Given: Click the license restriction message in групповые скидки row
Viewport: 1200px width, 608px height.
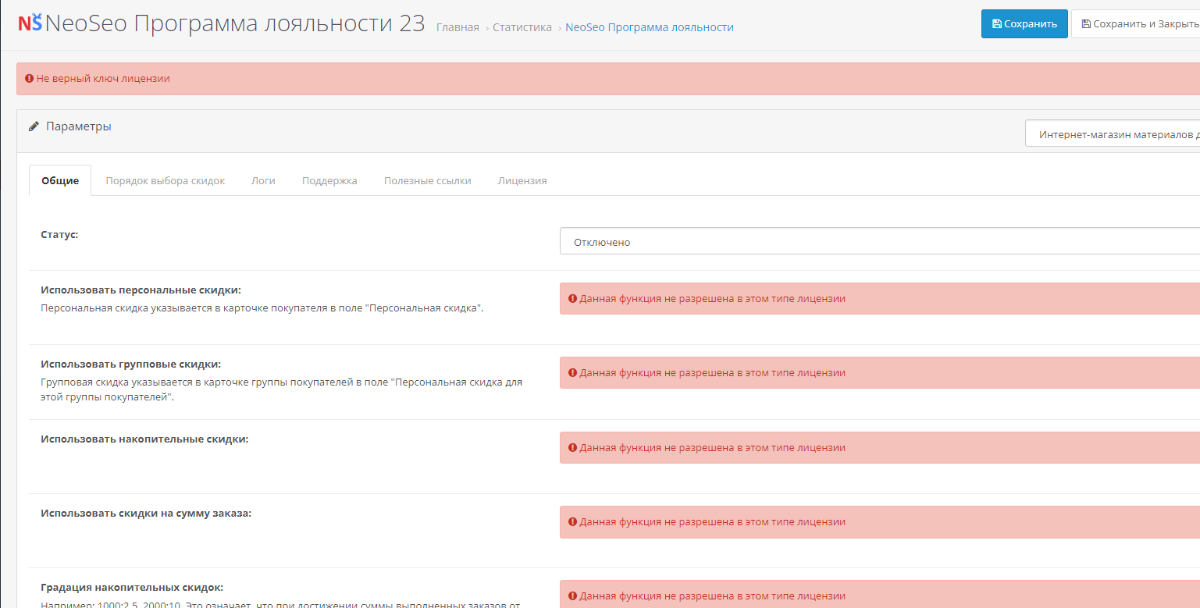Looking at the screenshot, I should point(712,373).
